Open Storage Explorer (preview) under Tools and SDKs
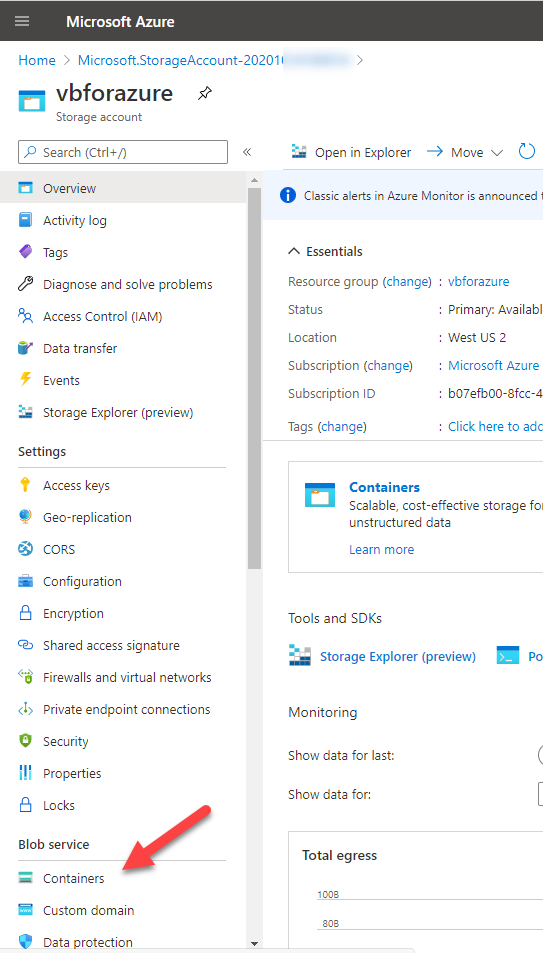The width and height of the screenshot is (543, 953). (x=398, y=656)
